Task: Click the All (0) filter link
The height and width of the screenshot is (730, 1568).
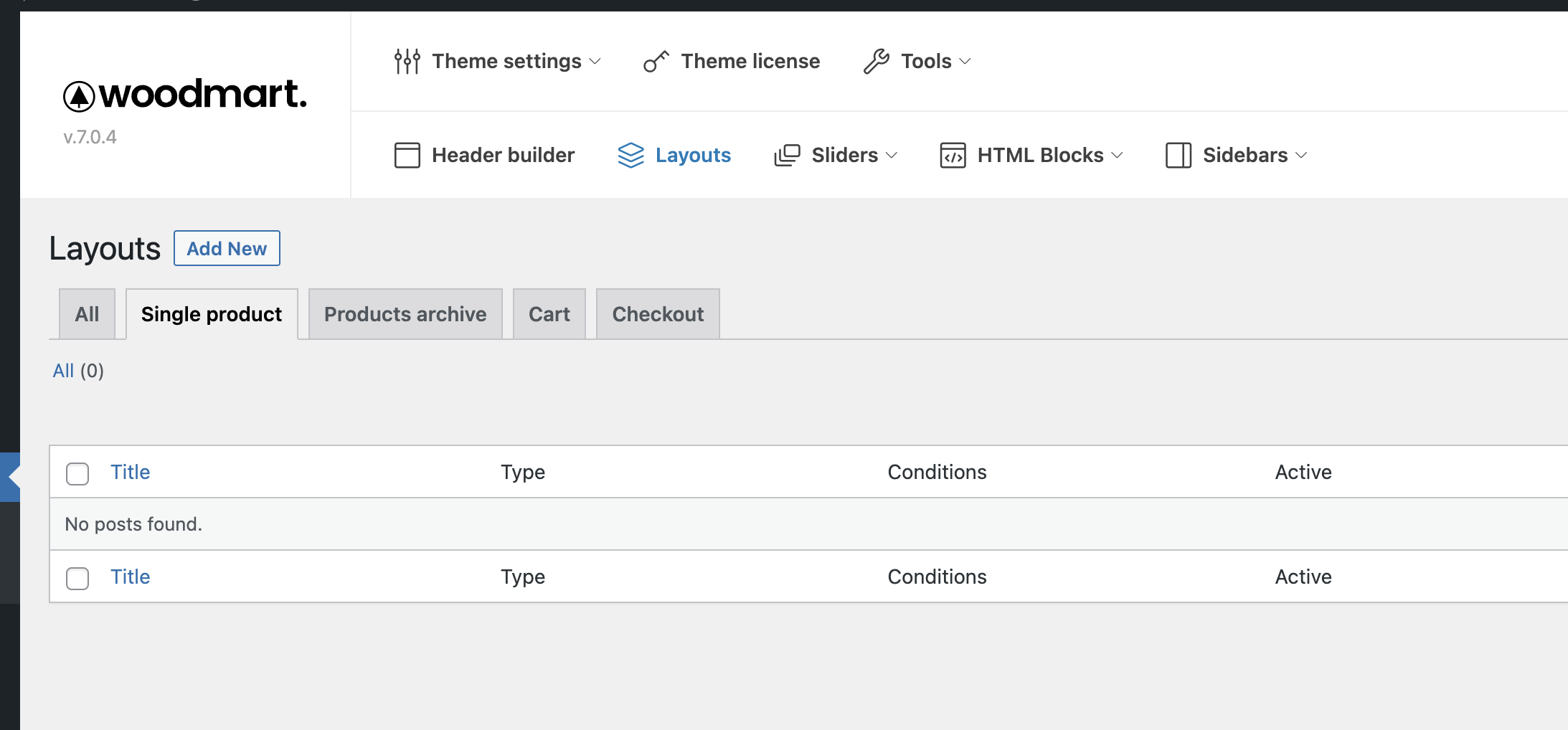Action: [63, 371]
